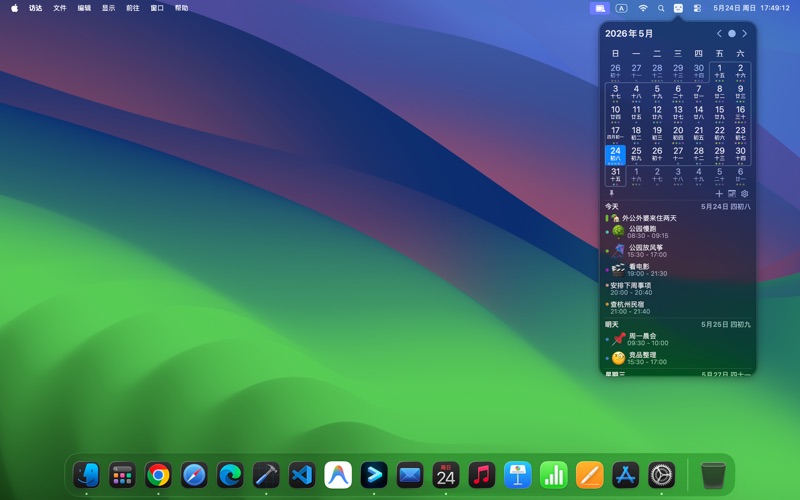800x500 pixels.
Task: Go to next month with right chevron
Action: point(744,34)
